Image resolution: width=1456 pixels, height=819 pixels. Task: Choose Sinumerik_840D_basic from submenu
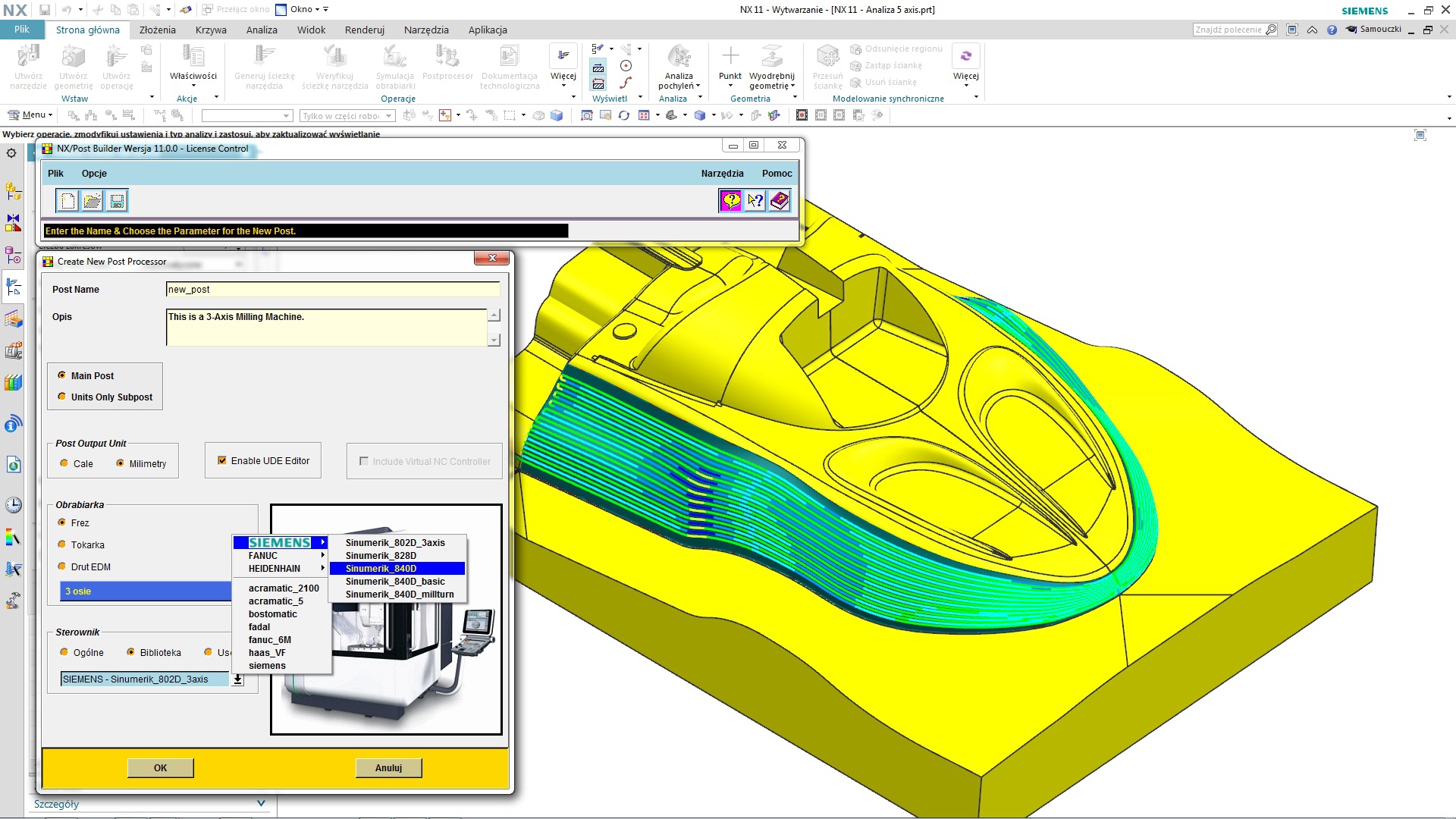click(397, 582)
